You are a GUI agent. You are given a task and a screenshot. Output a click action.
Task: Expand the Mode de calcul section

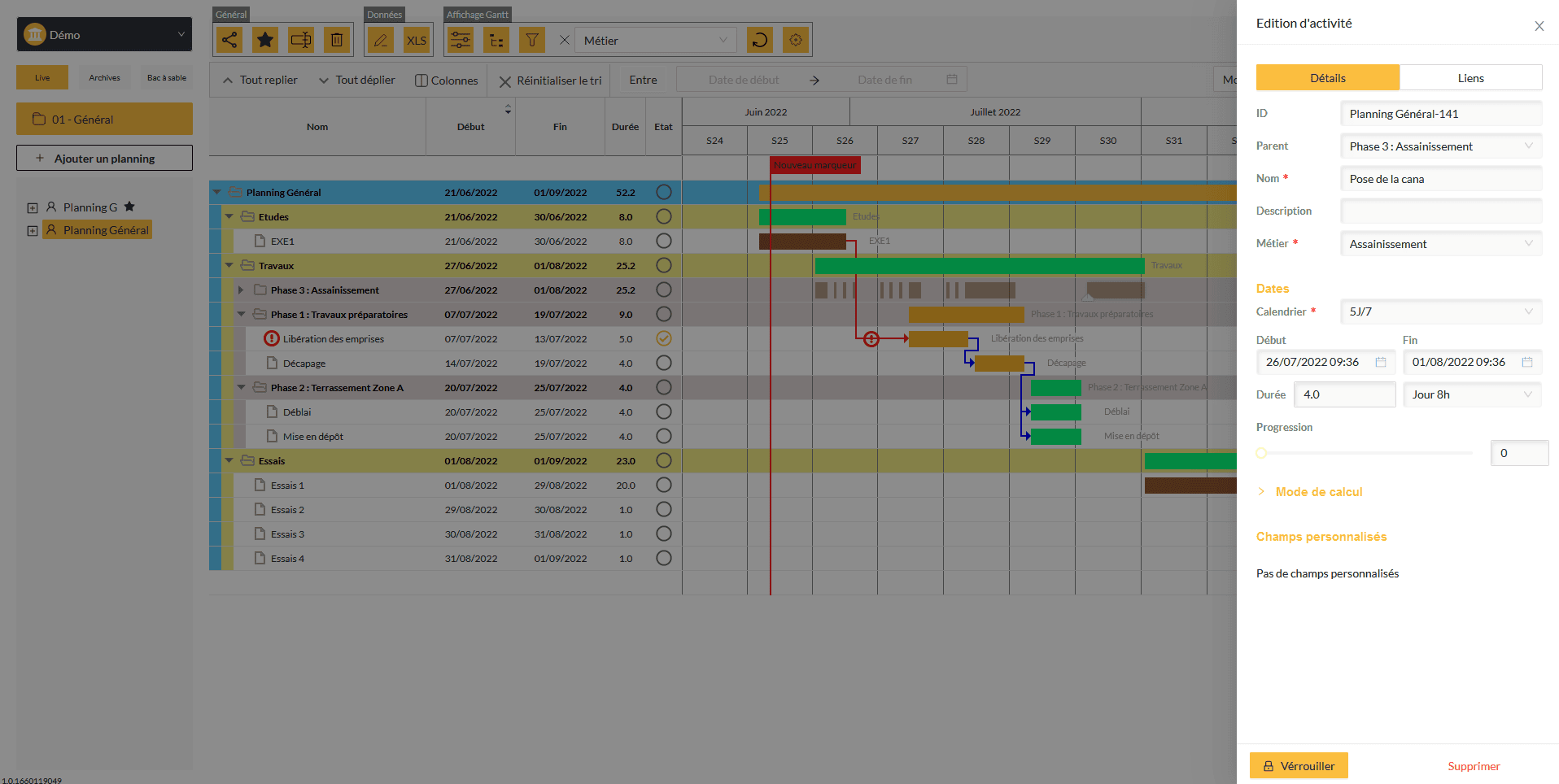tap(1318, 492)
